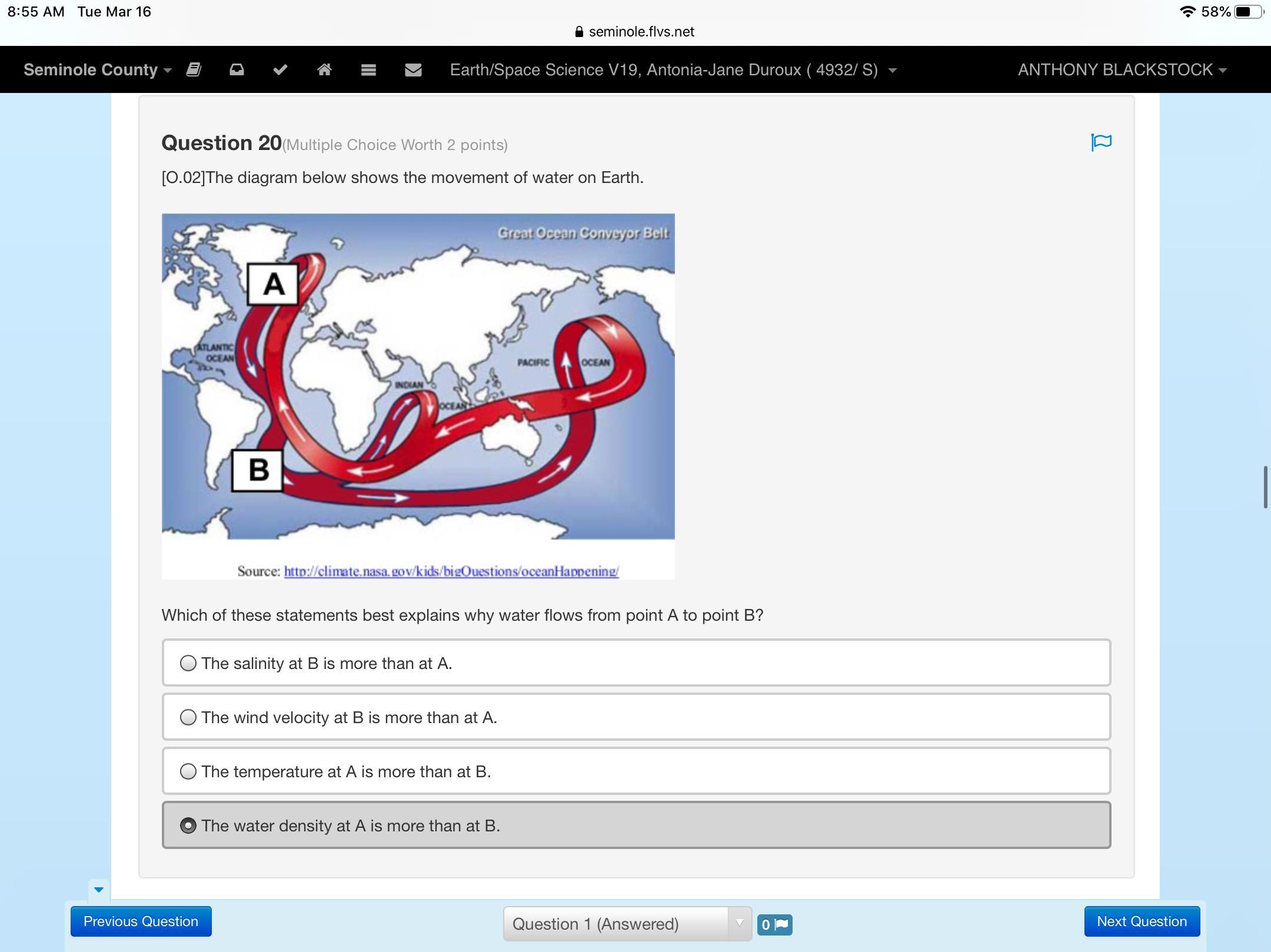Open the envelope mail icon
This screenshot has height=952, width=1271.
point(413,69)
